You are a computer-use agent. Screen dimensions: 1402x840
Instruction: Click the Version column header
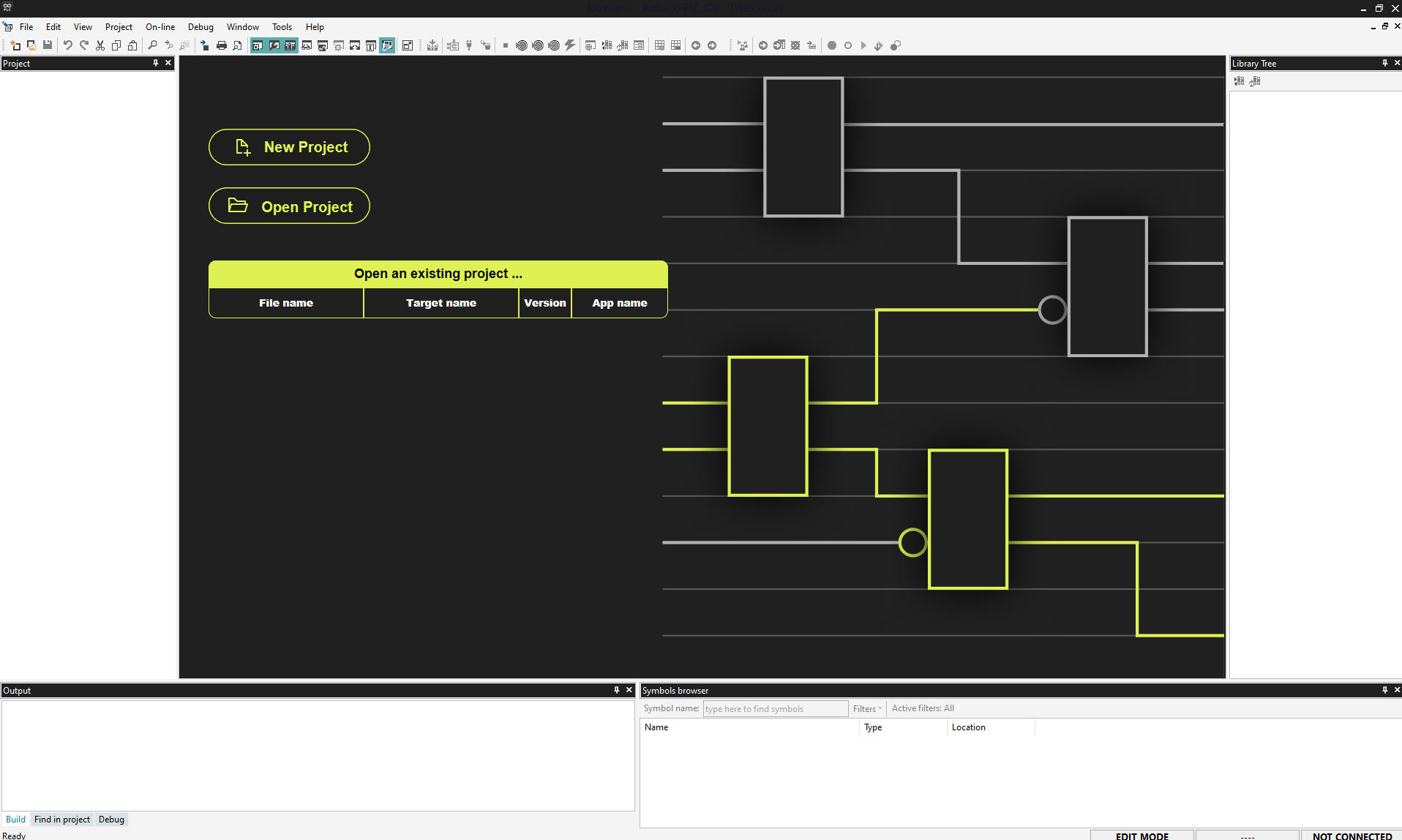545,303
